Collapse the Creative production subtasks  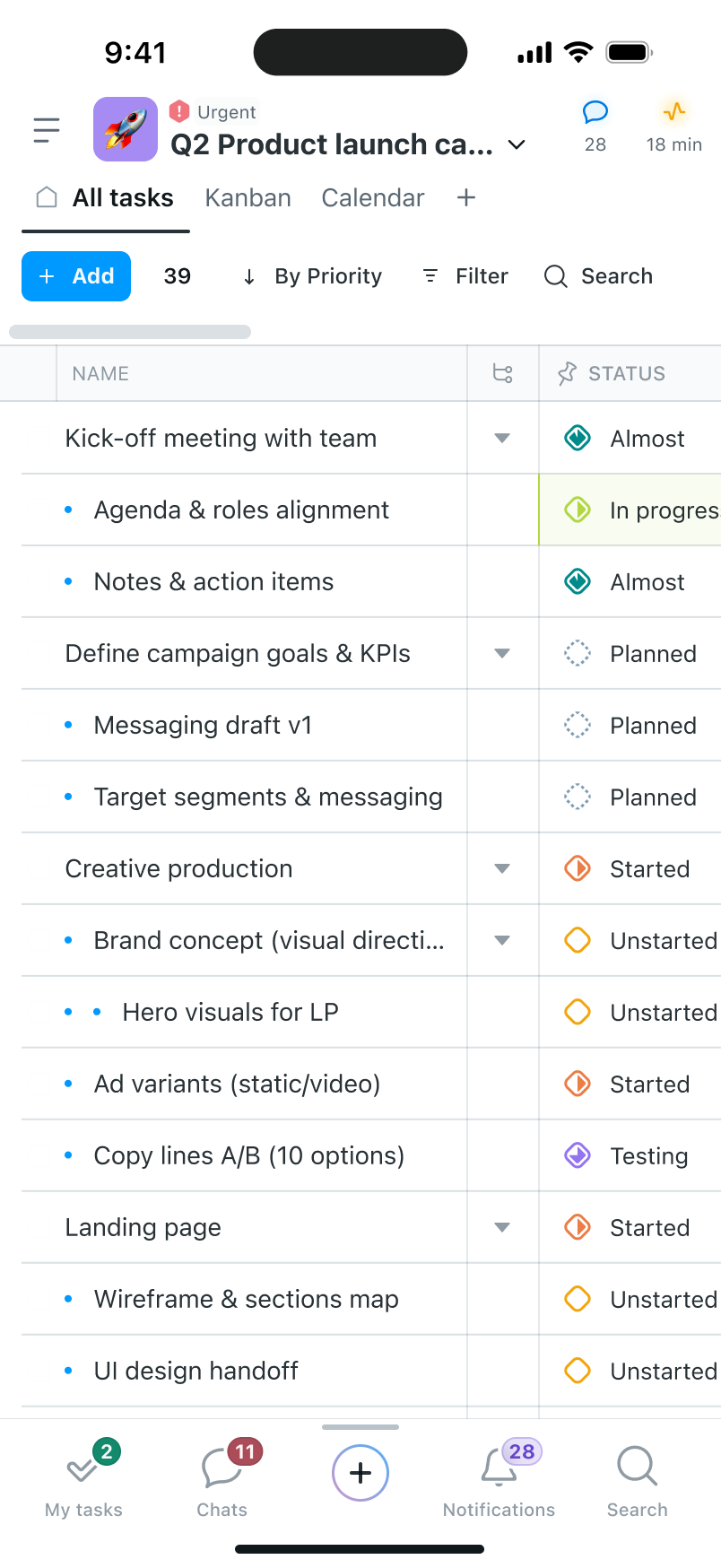(x=502, y=869)
